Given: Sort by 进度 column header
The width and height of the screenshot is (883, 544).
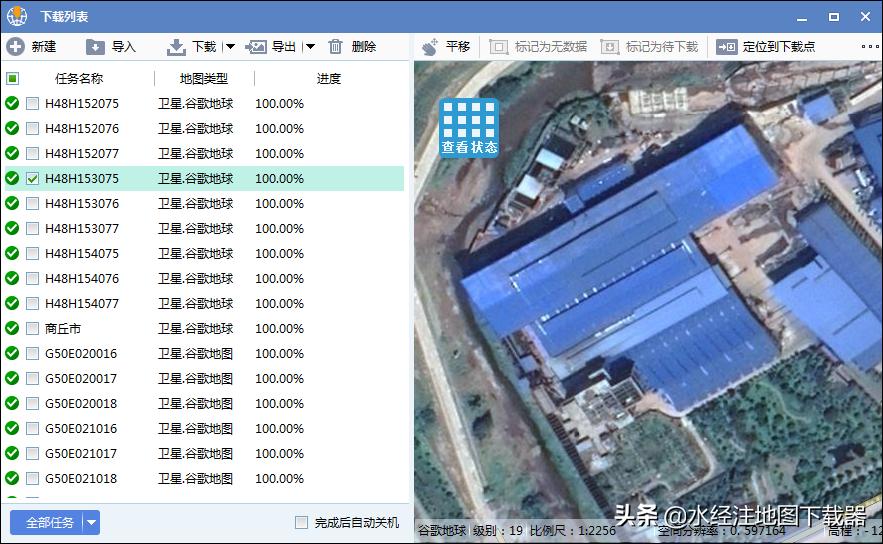Looking at the screenshot, I should point(329,78).
